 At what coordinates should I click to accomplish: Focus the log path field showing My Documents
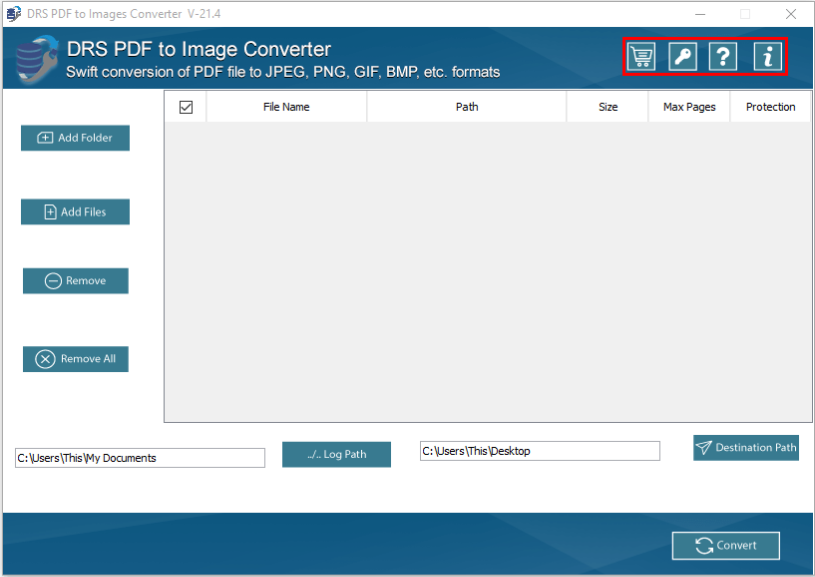coord(140,458)
